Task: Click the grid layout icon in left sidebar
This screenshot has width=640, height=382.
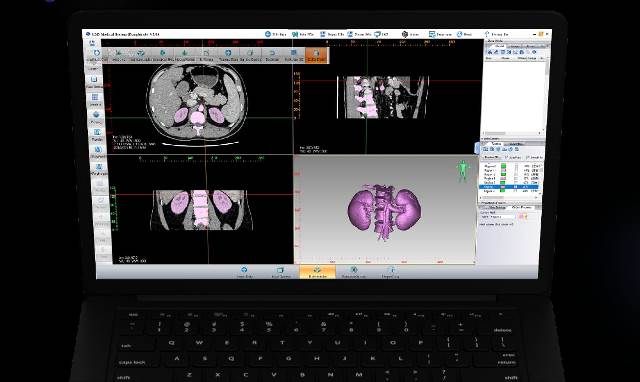Action: pos(95,97)
